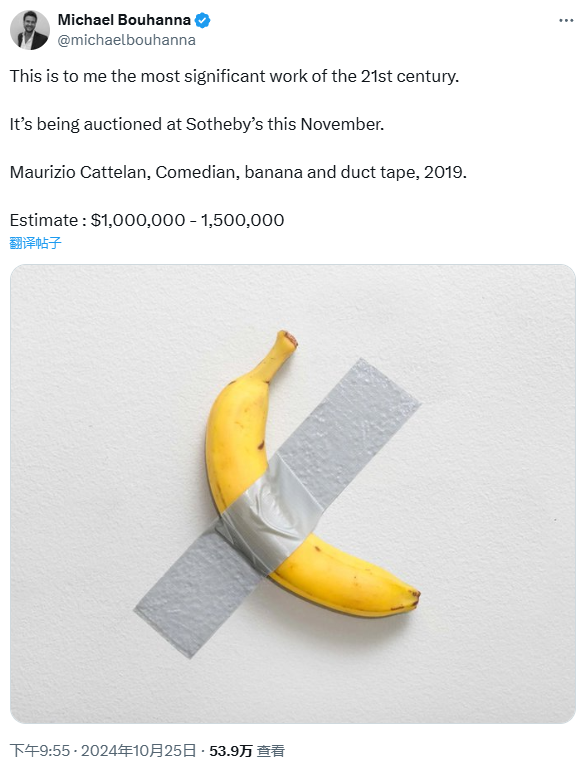Click the date 2024年10月25日
Image resolution: width=587 pixels, height=772 pixels.
coord(138,750)
